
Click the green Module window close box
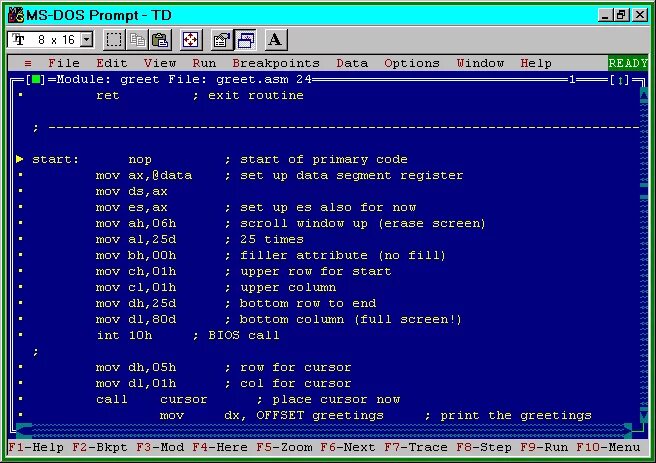pyautogui.click(x=36, y=79)
